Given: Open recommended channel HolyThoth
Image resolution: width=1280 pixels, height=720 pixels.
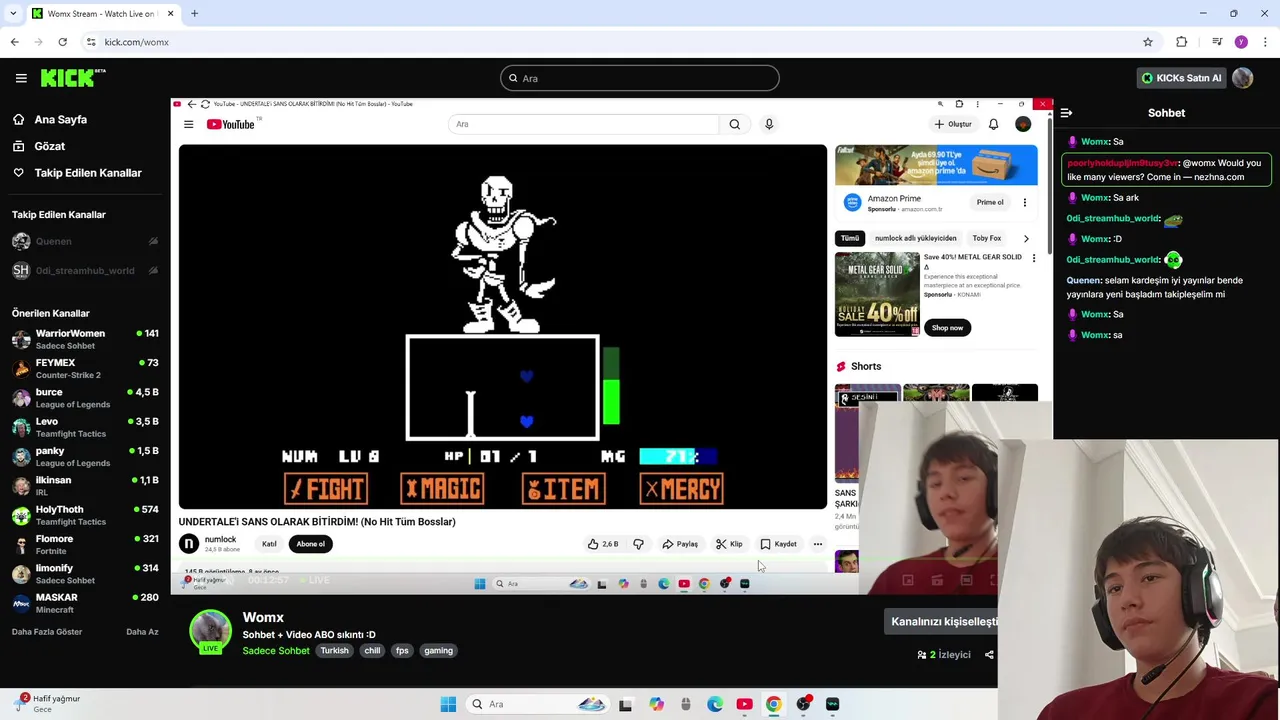Looking at the screenshot, I should (85, 515).
